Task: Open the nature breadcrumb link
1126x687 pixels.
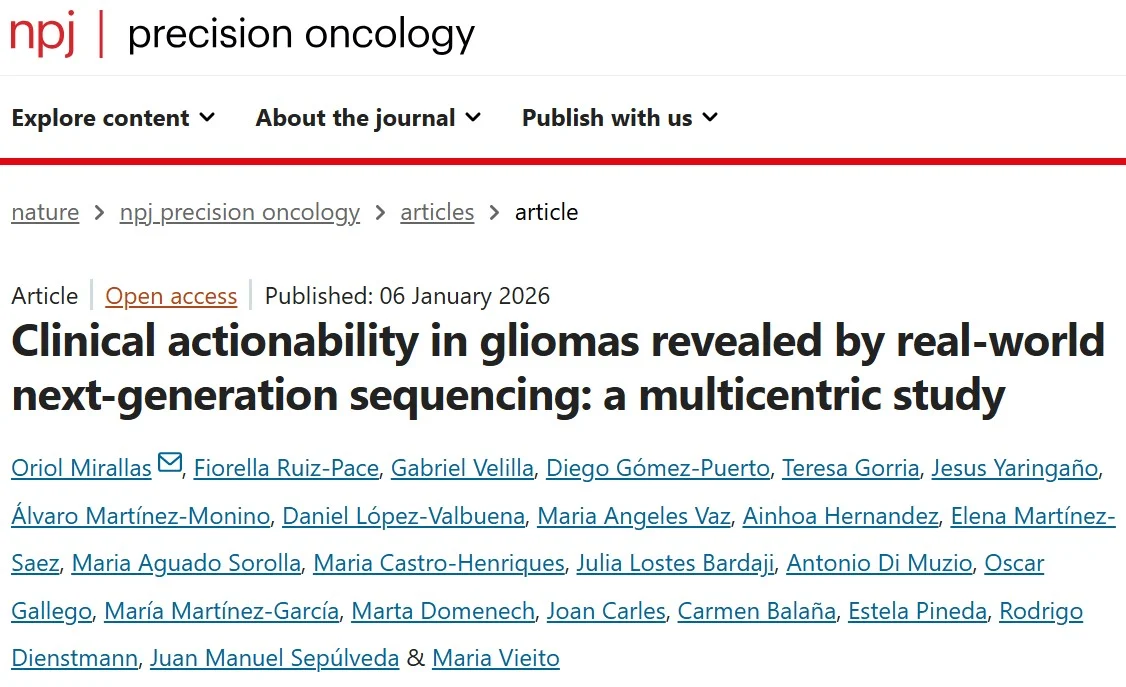Action: click(x=44, y=212)
